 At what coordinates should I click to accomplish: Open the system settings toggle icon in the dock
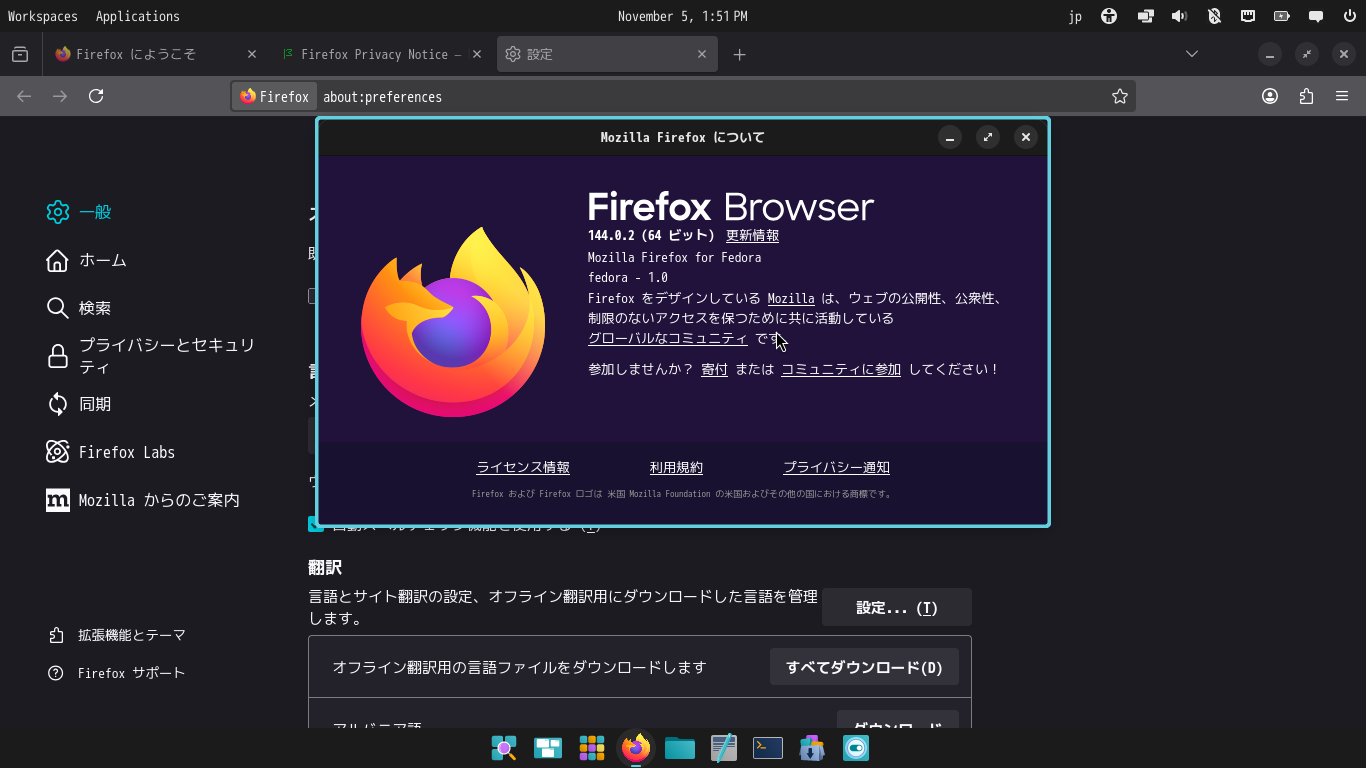point(856,747)
